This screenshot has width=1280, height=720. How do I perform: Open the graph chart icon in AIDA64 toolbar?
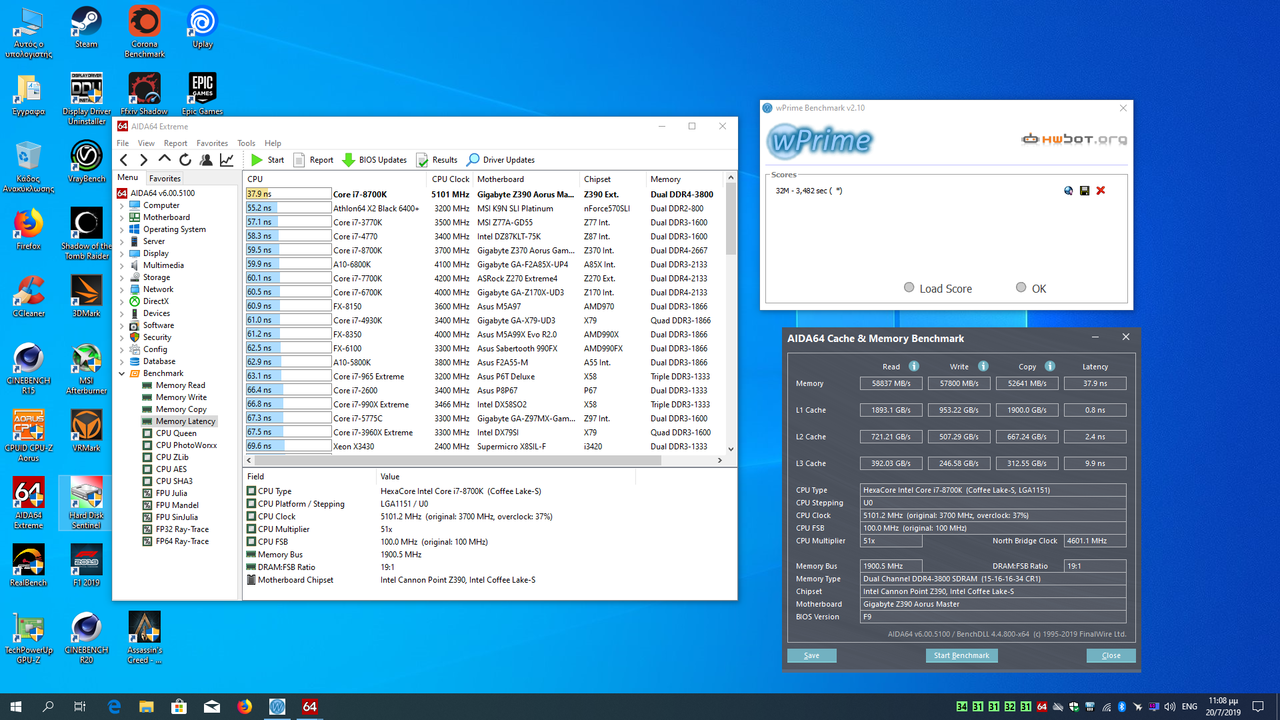coord(227,160)
